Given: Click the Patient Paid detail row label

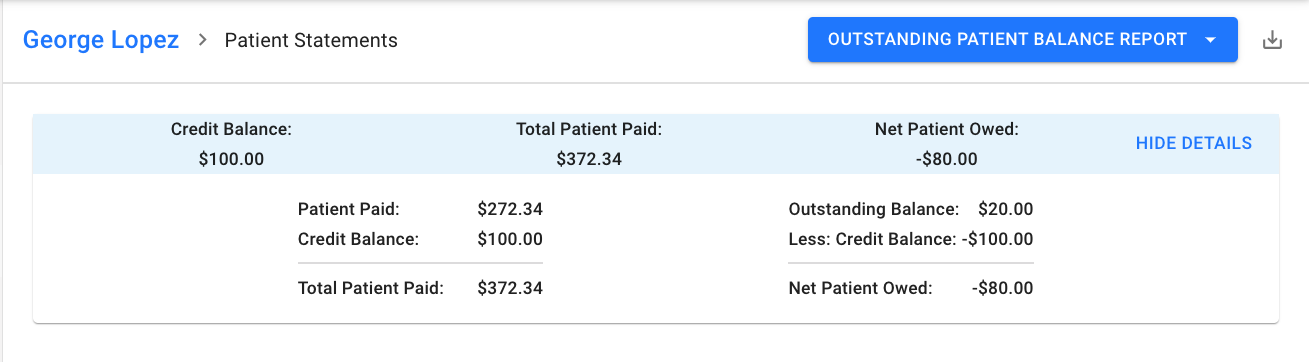Looking at the screenshot, I should [x=349, y=209].
